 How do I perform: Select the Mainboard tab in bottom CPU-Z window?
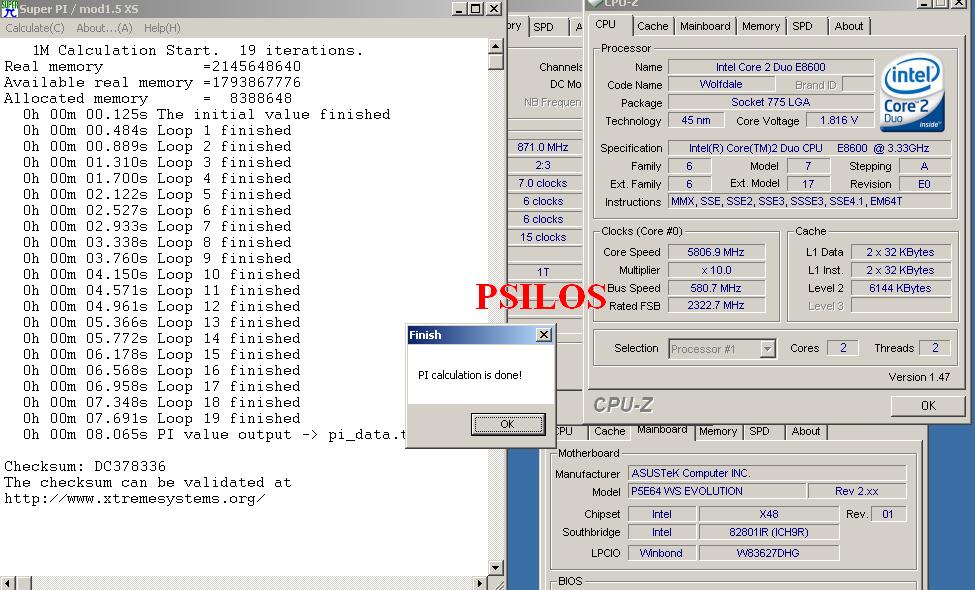tap(662, 430)
